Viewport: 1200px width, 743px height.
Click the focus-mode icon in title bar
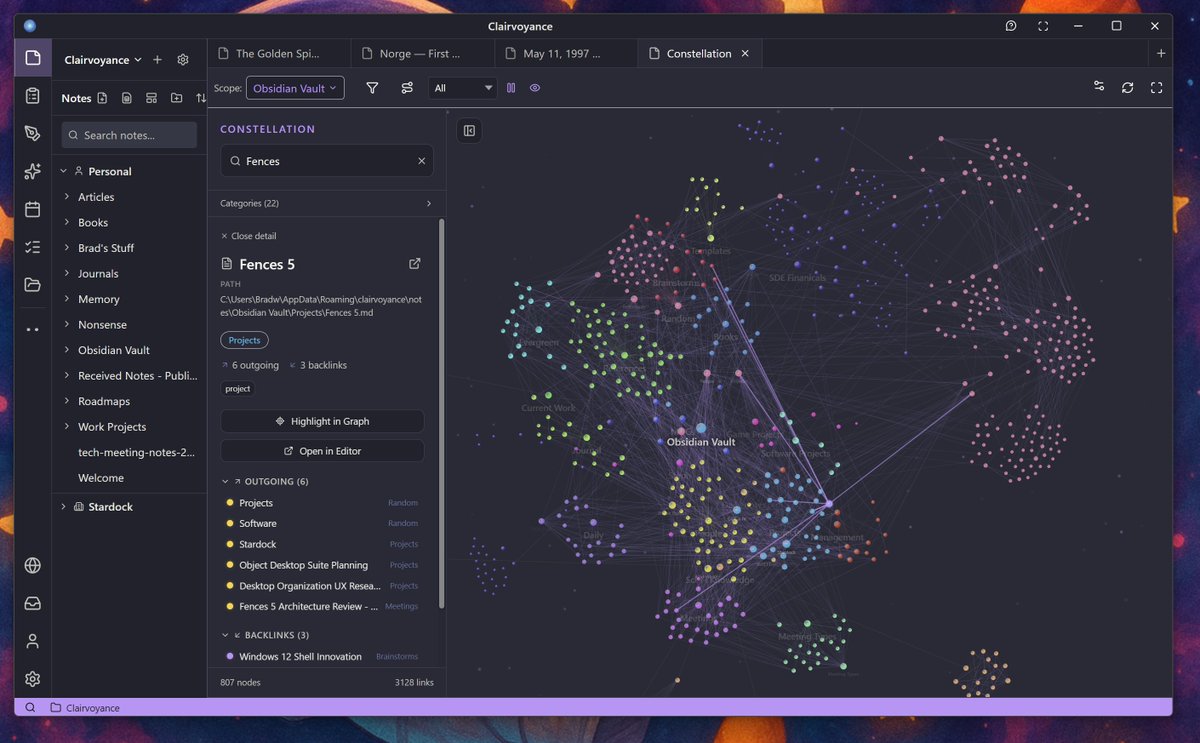pos(1043,26)
